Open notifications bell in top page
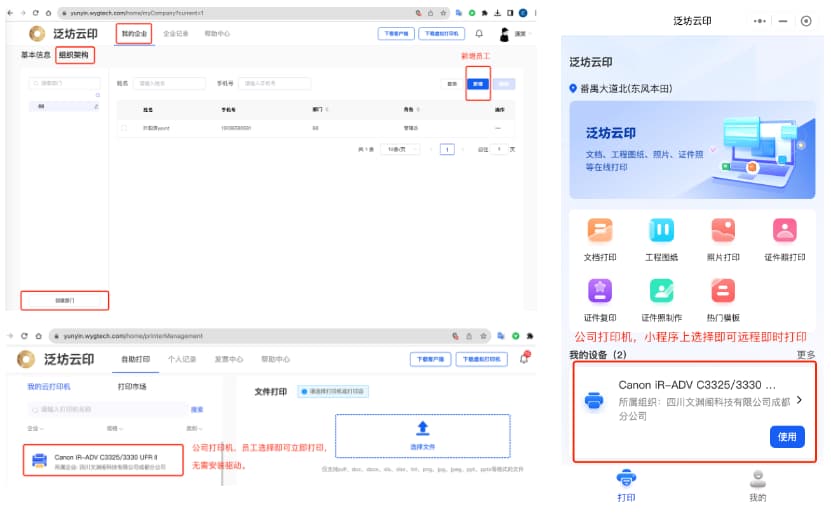Image resolution: width=831 pixels, height=514 pixels. tap(479, 34)
